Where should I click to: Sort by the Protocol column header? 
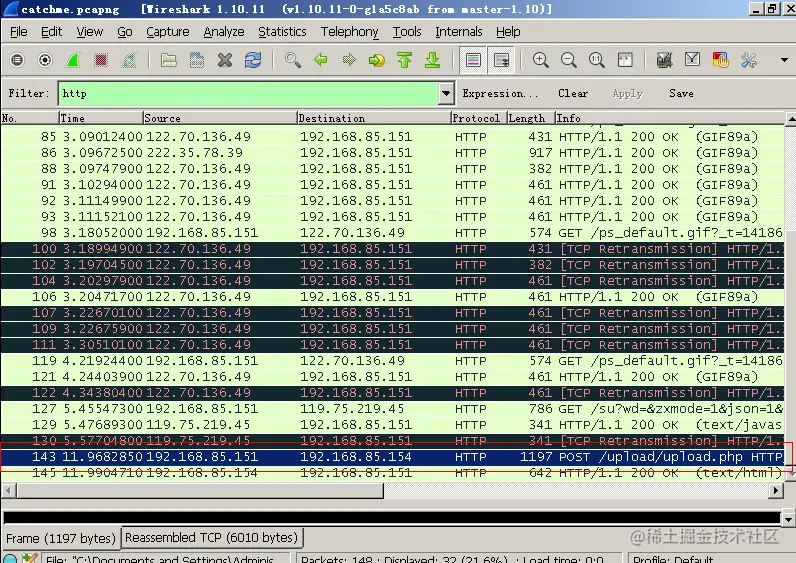479,118
